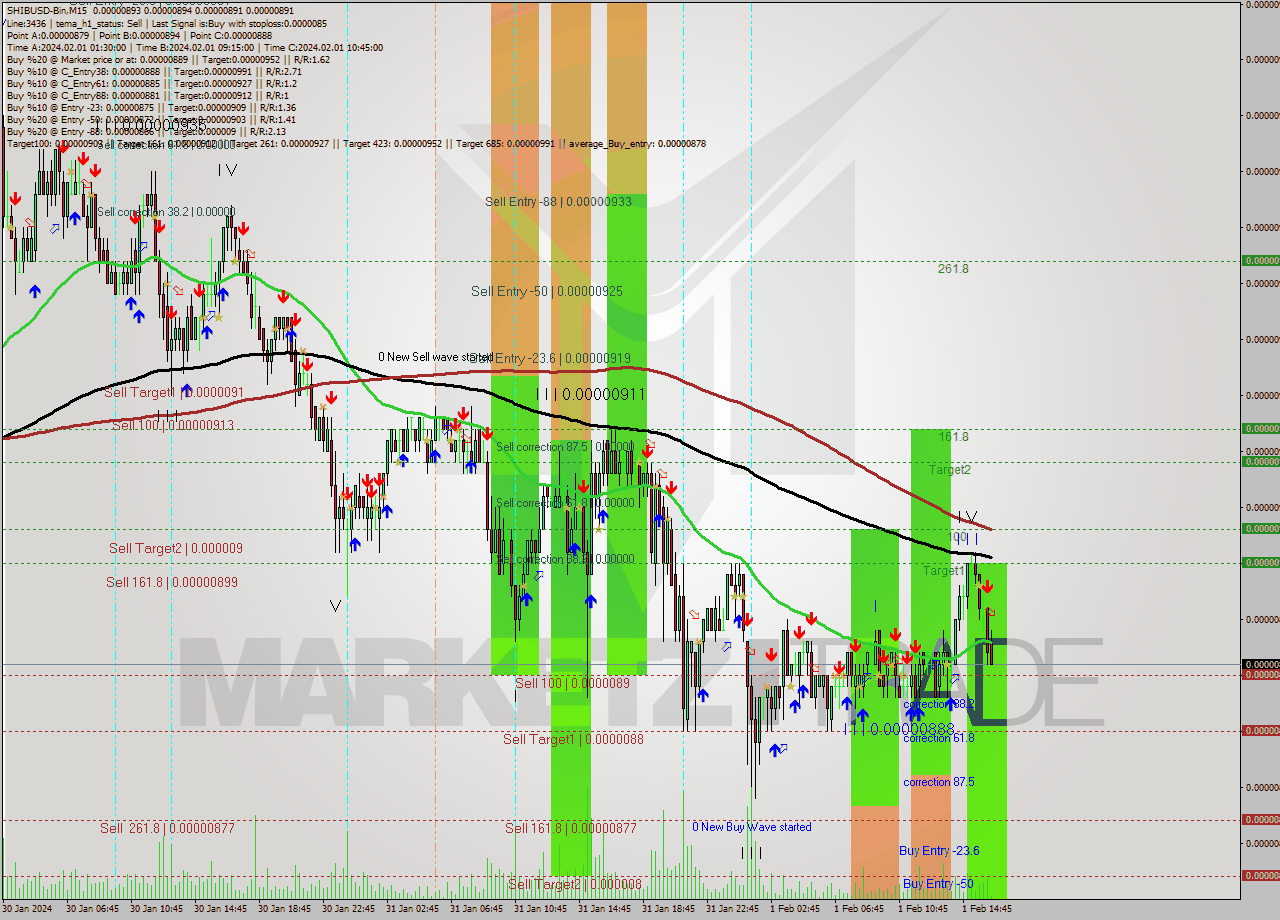Viewport: 1280px width, 920px height.
Task: Select the 'Buy Entry -50' label
Action: pos(938,884)
